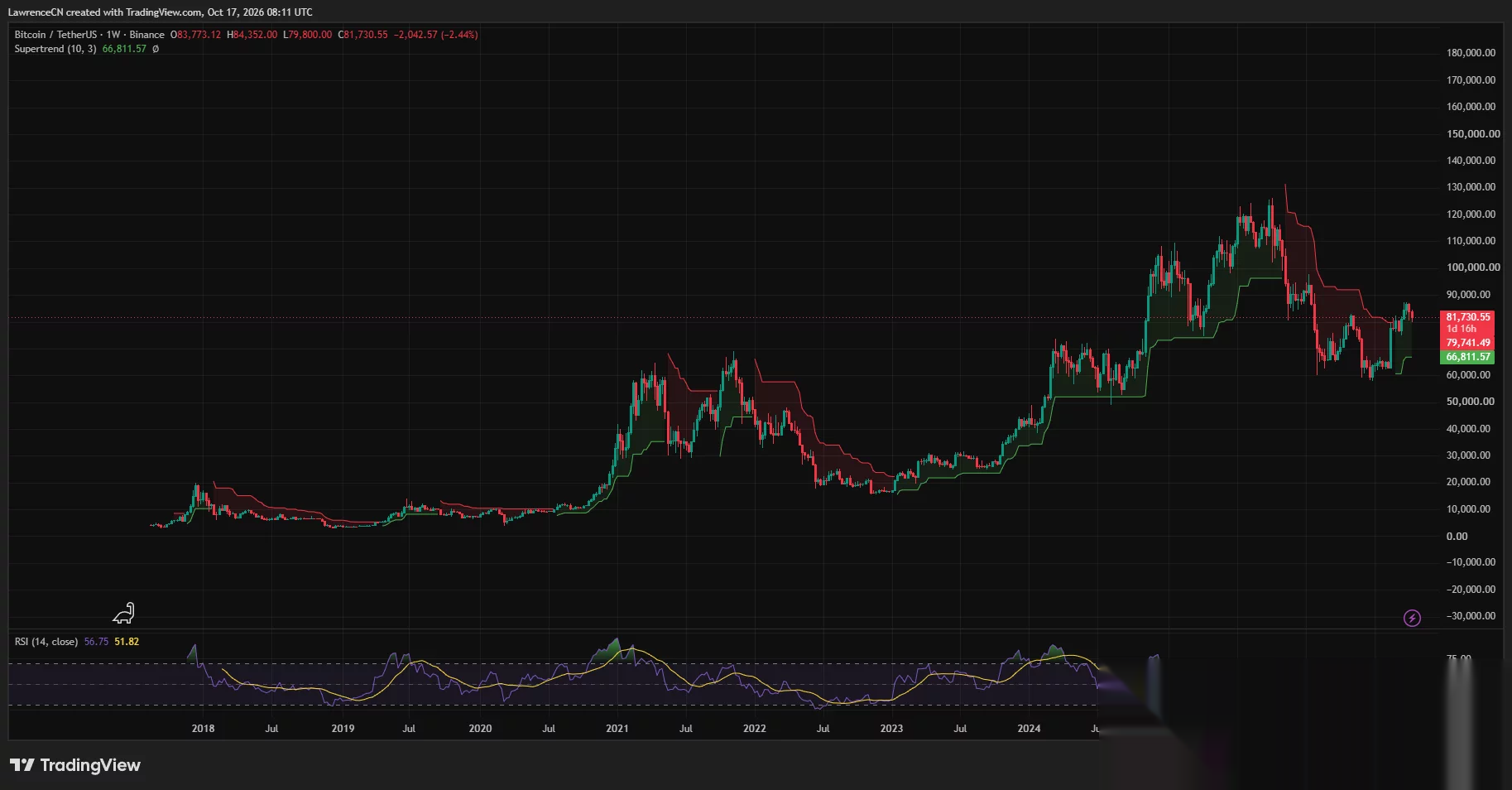Click the 50,000.00 price axis label
Image resolution: width=1512 pixels, height=790 pixels.
(x=1470, y=402)
